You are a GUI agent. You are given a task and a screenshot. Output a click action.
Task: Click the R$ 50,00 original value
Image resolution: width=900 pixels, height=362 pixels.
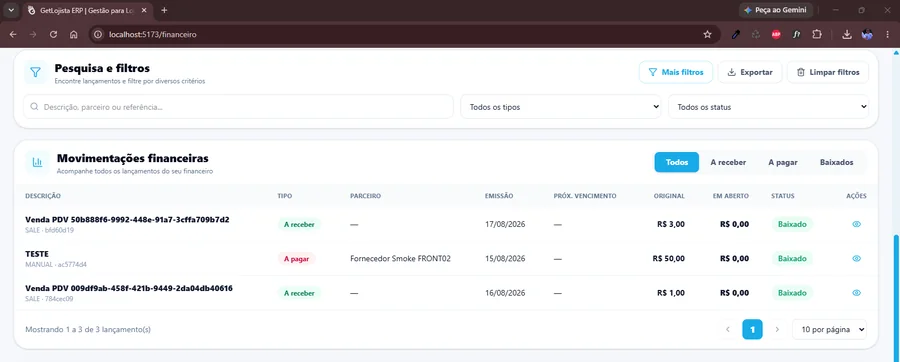tap(669, 259)
